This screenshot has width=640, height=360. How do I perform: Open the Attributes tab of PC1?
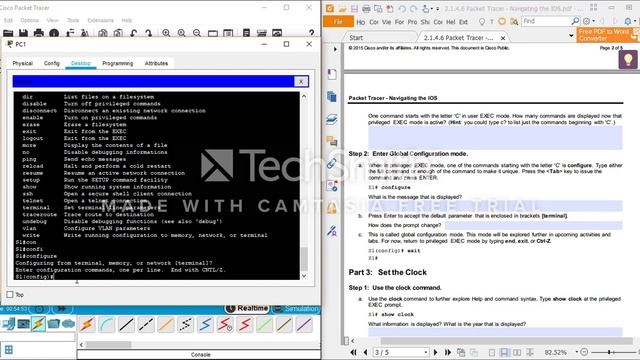pyautogui.click(x=156, y=63)
